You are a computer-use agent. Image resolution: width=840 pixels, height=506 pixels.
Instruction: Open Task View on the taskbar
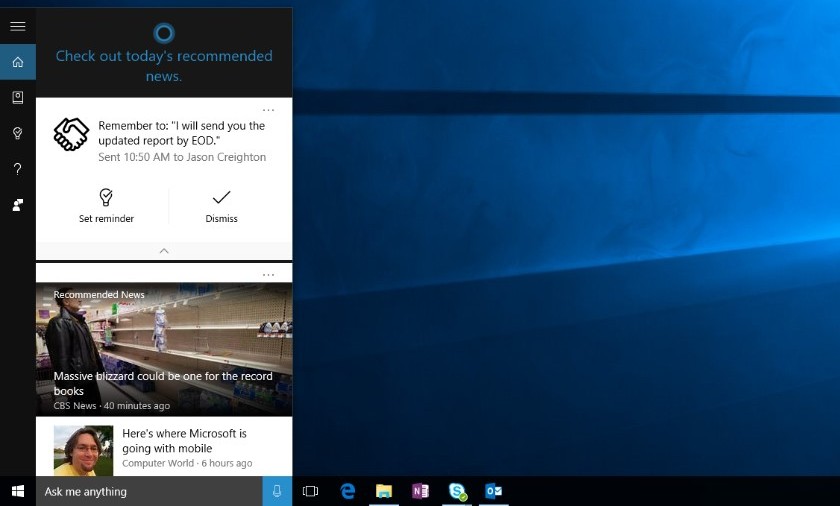coord(310,491)
